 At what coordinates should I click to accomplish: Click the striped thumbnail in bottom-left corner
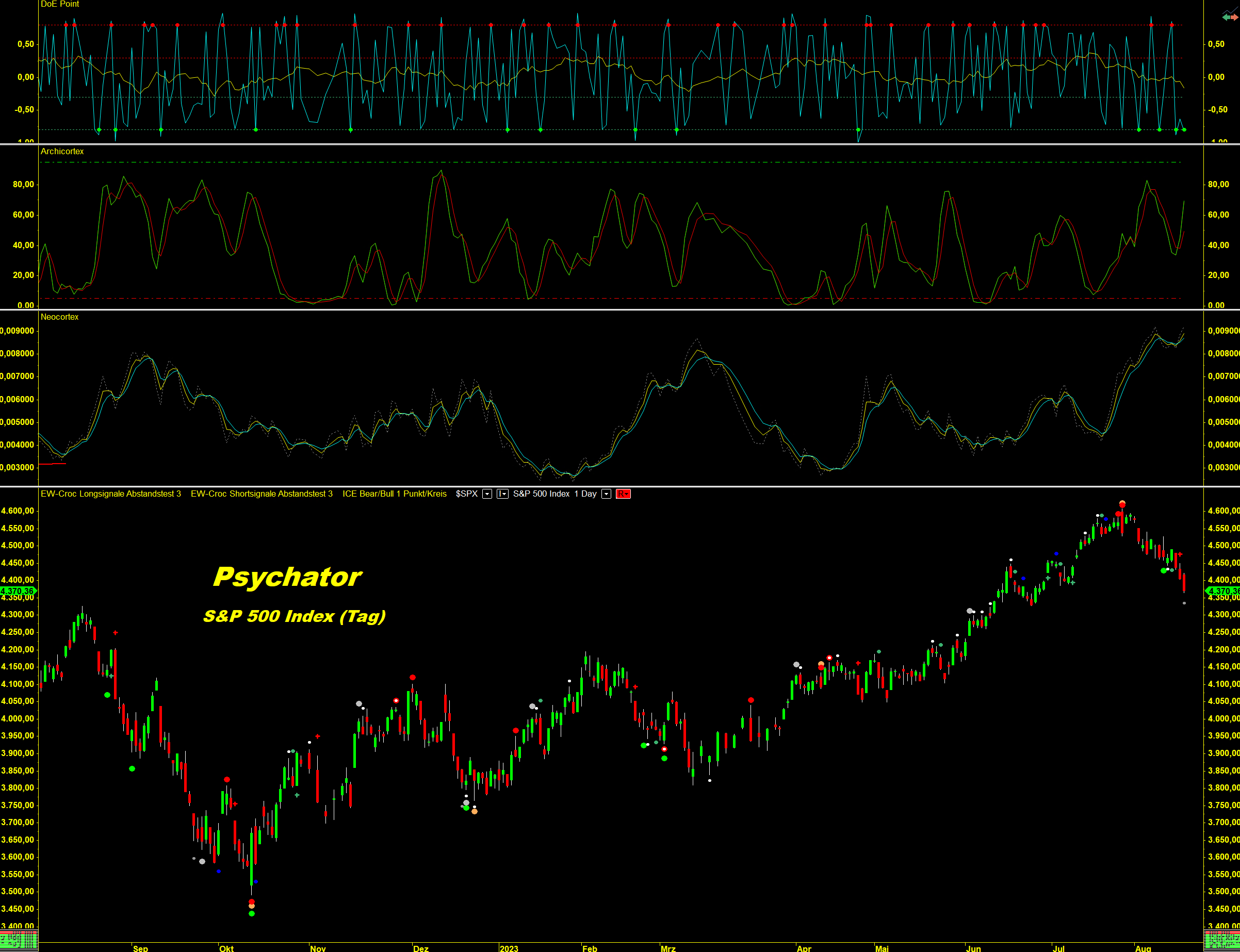19,941
